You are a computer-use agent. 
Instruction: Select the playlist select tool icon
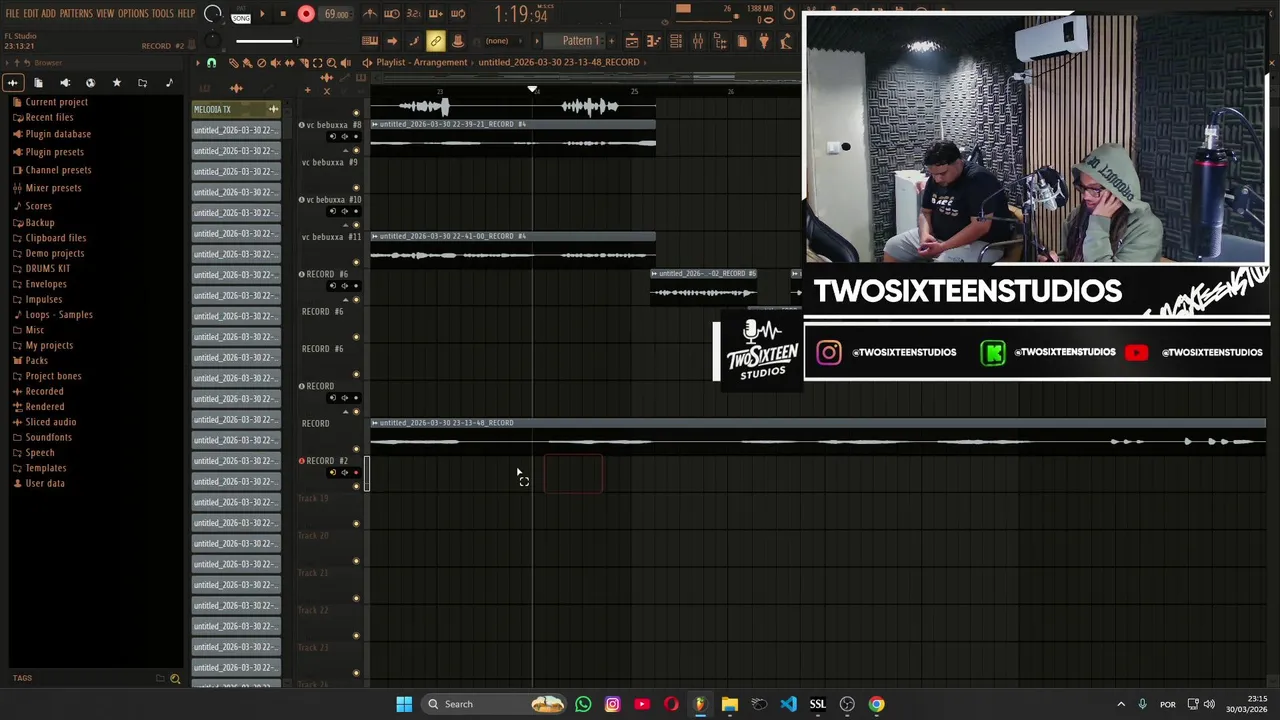coord(318,63)
